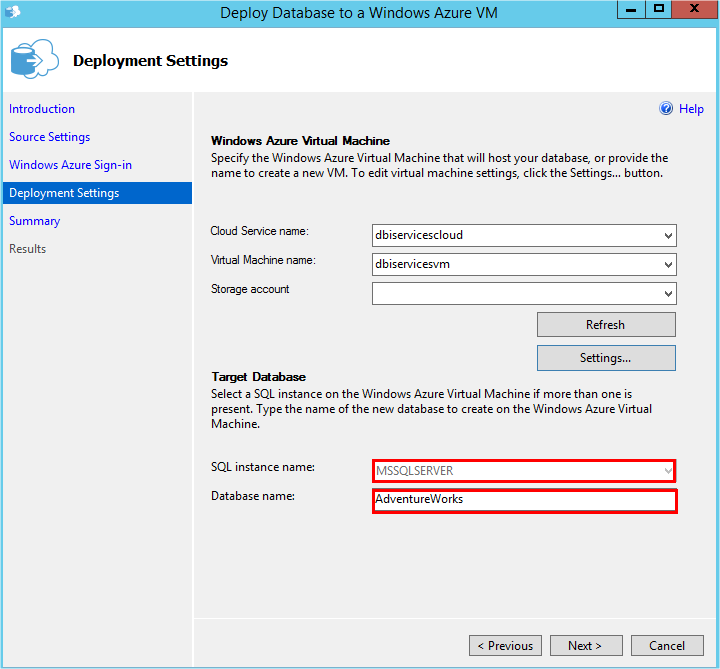Click the Target Database heading
The width and height of the screenshot is (720, 669).
click(259, 377)
